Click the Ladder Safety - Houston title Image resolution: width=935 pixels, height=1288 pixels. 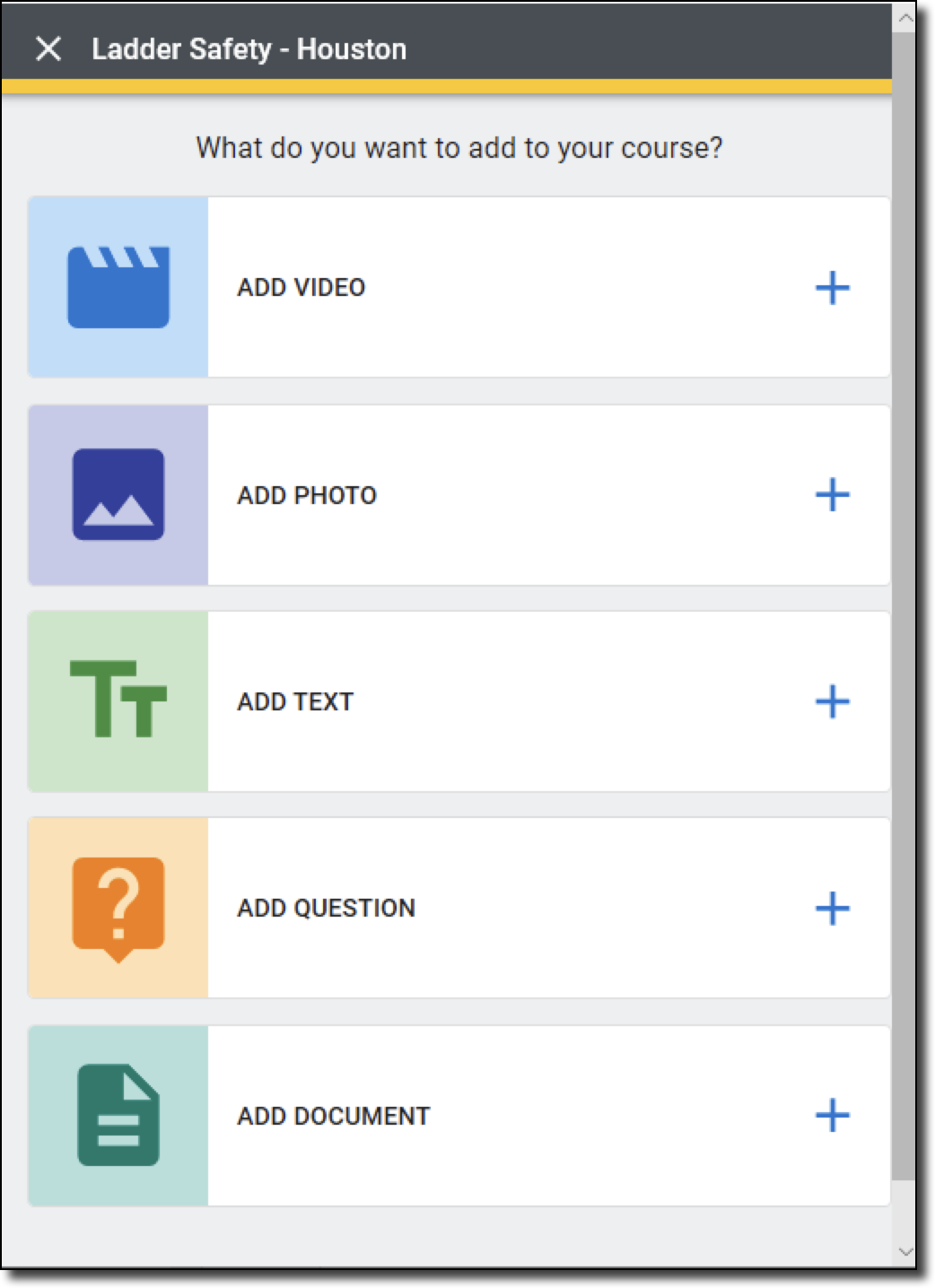249,49
